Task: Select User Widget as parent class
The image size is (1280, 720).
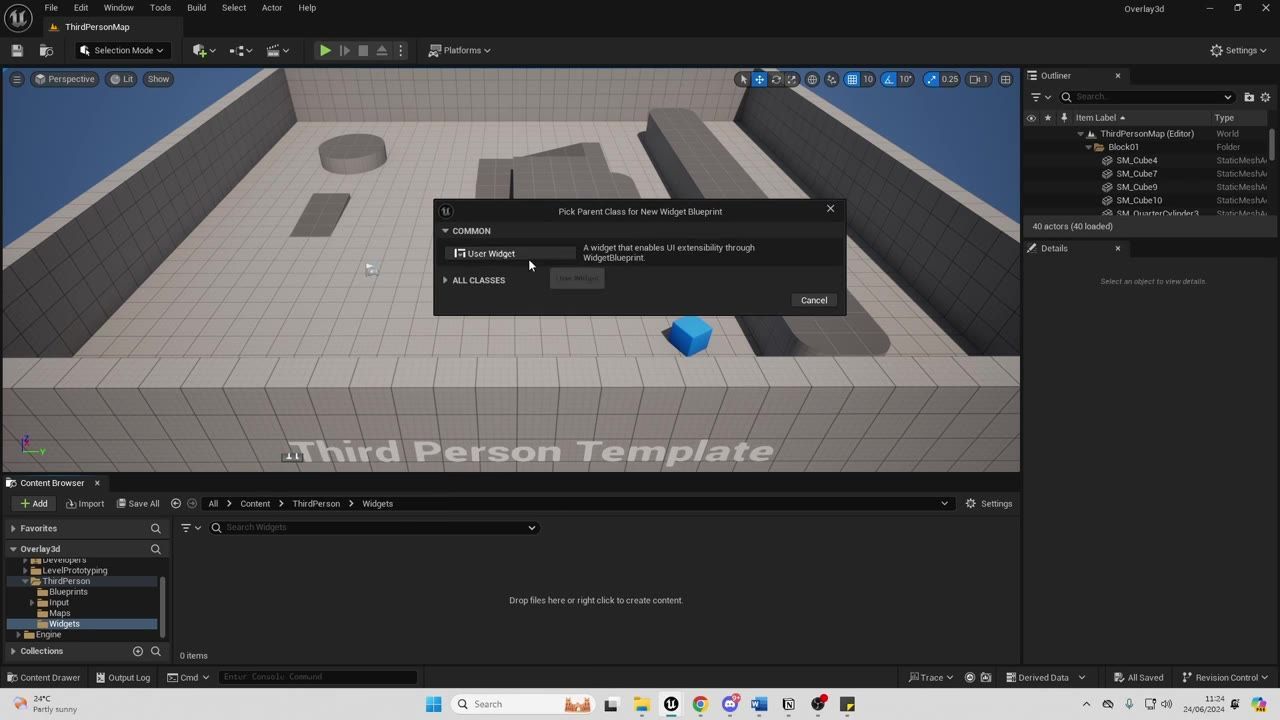Action: click(x=510, y=254)
